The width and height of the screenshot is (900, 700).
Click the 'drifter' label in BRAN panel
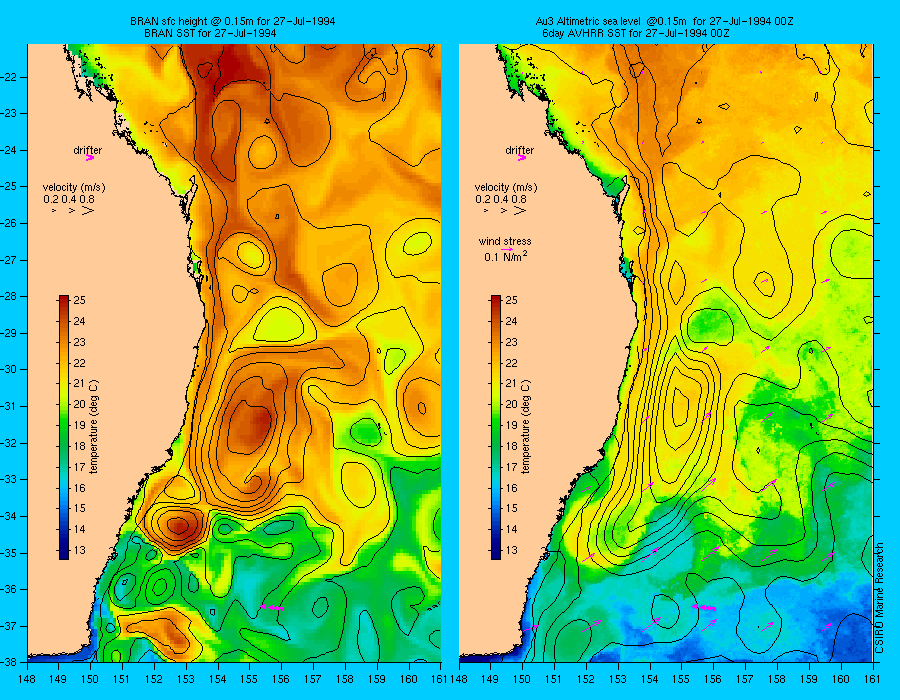88,150
